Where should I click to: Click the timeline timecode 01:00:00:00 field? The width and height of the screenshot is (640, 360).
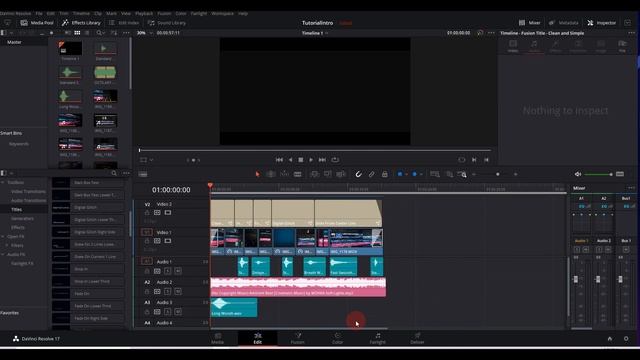click(171, 190)
